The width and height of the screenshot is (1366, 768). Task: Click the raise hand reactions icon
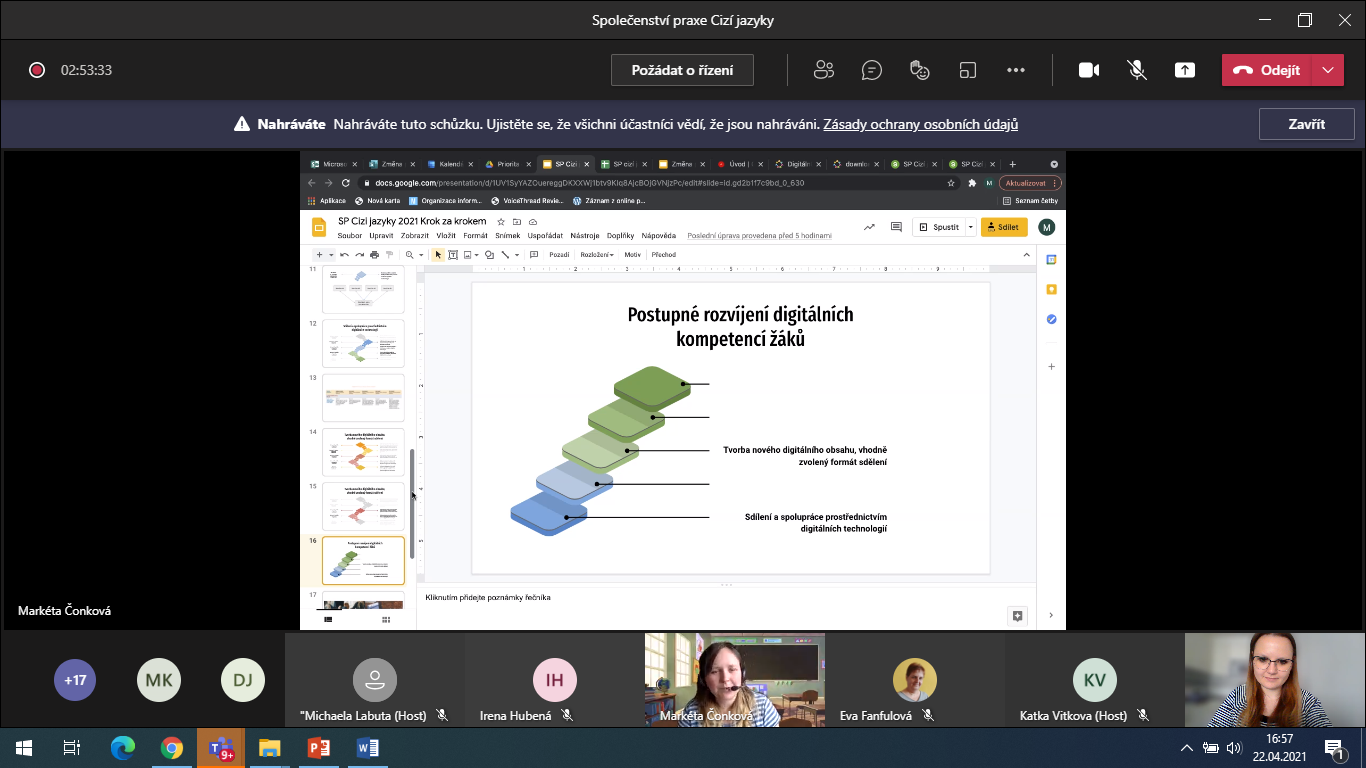pyautogui.click(x=920, y=70)
